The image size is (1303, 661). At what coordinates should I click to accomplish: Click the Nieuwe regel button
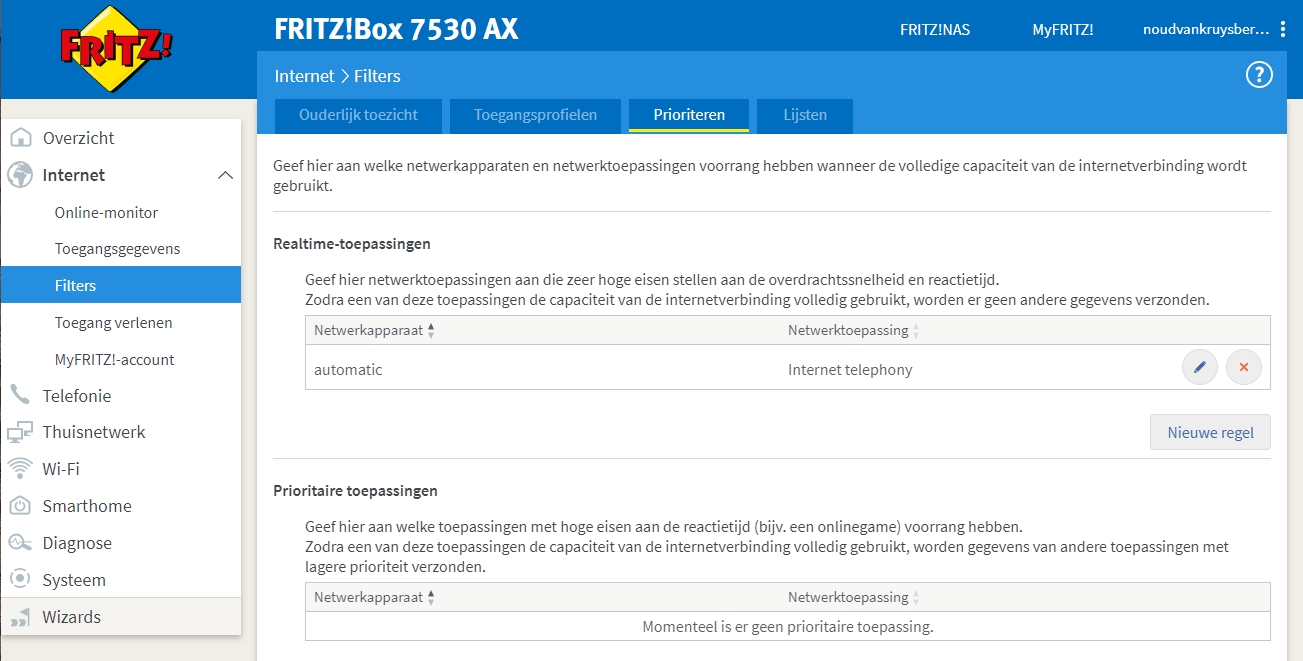pyautogui.click(x=1210, y=431)
